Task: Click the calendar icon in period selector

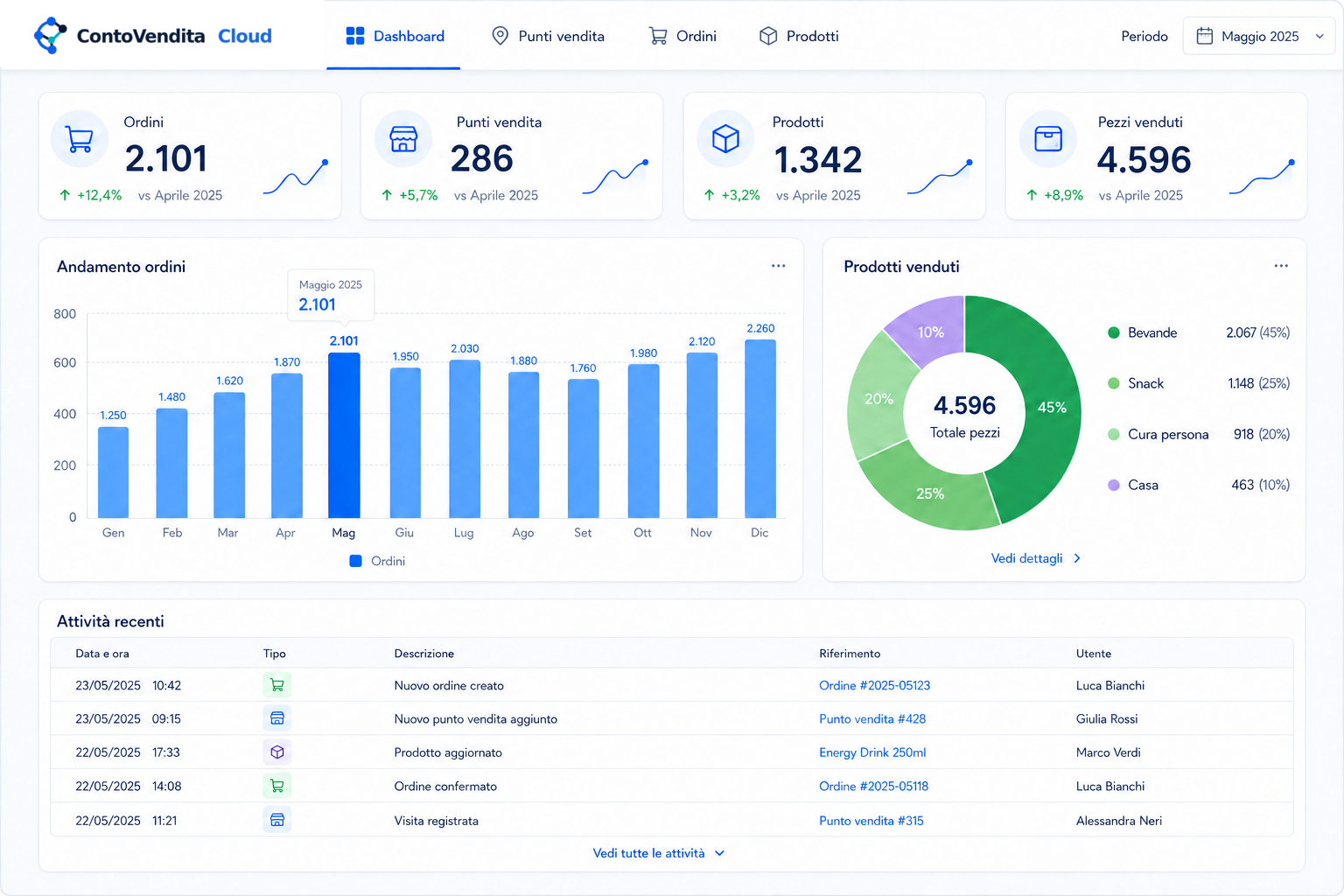Action: [1205, 36]
